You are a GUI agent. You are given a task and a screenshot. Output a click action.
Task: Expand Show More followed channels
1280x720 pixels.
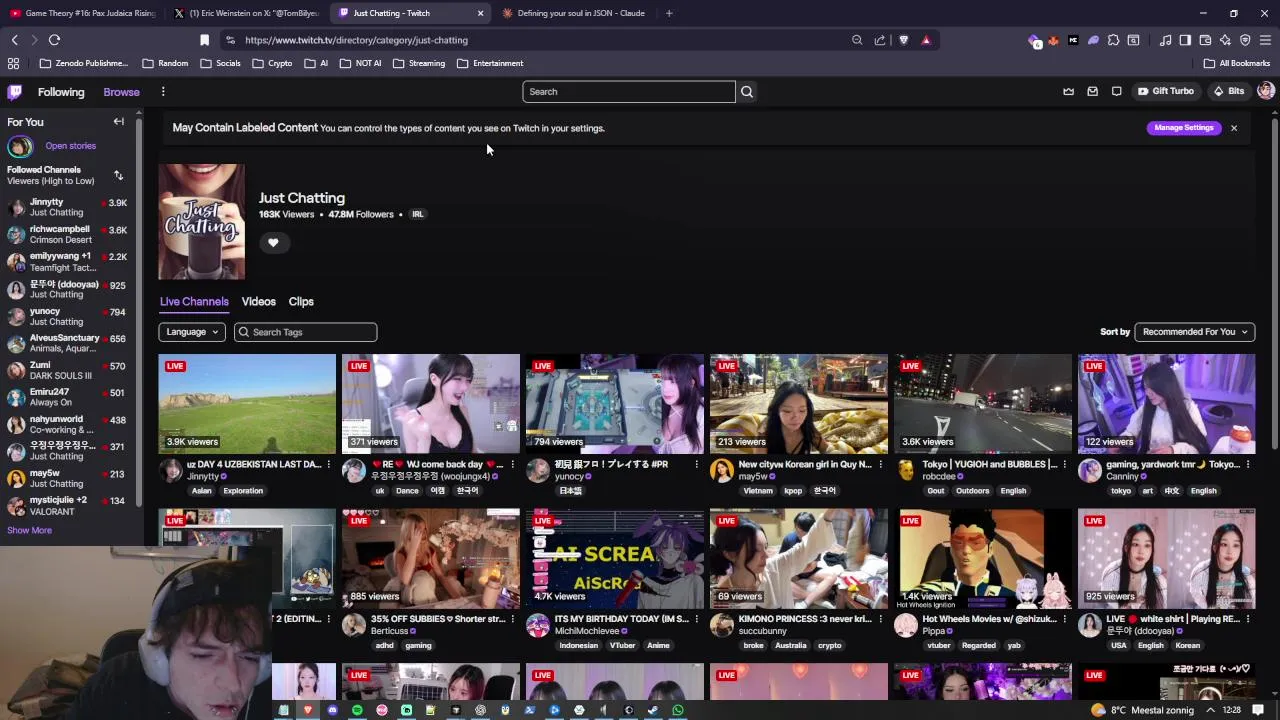(x=29, y=530)
